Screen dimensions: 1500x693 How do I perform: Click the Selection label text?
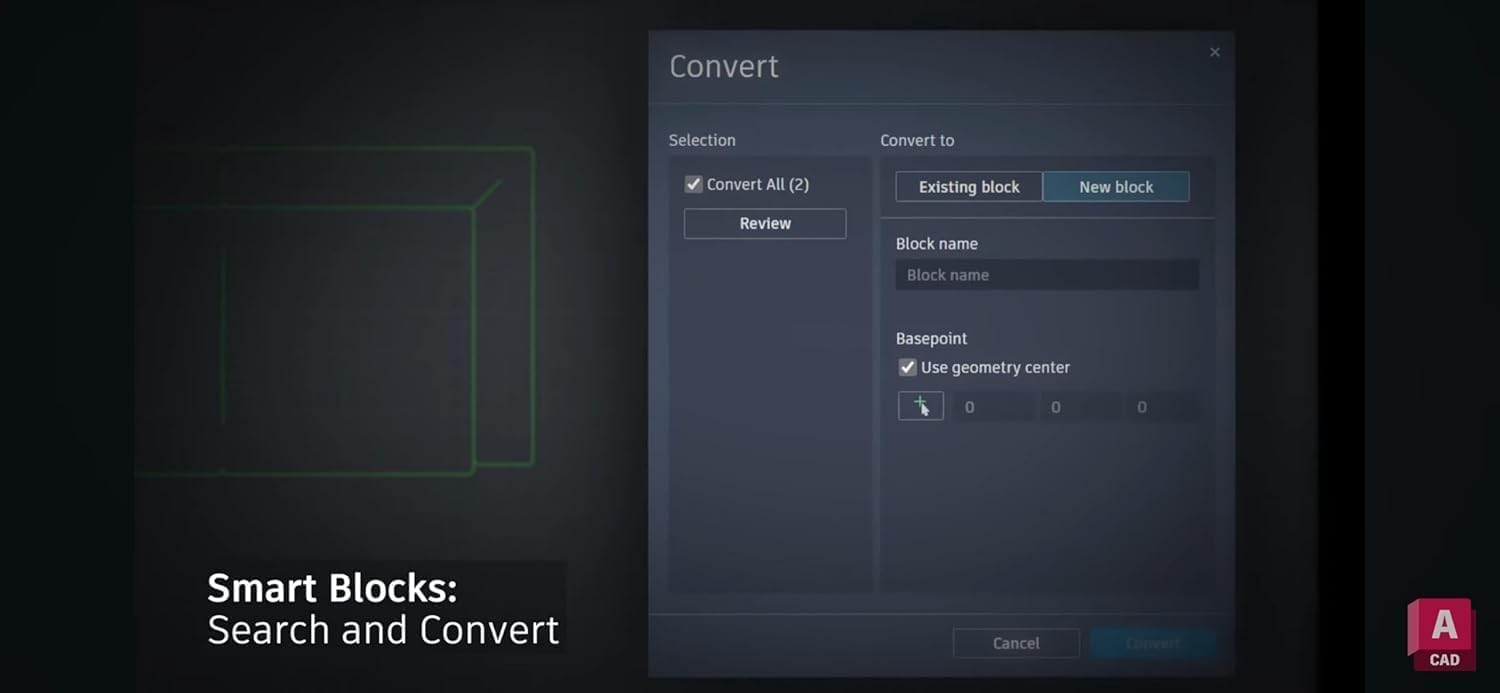pyautogui.click(x=702, y=140)
